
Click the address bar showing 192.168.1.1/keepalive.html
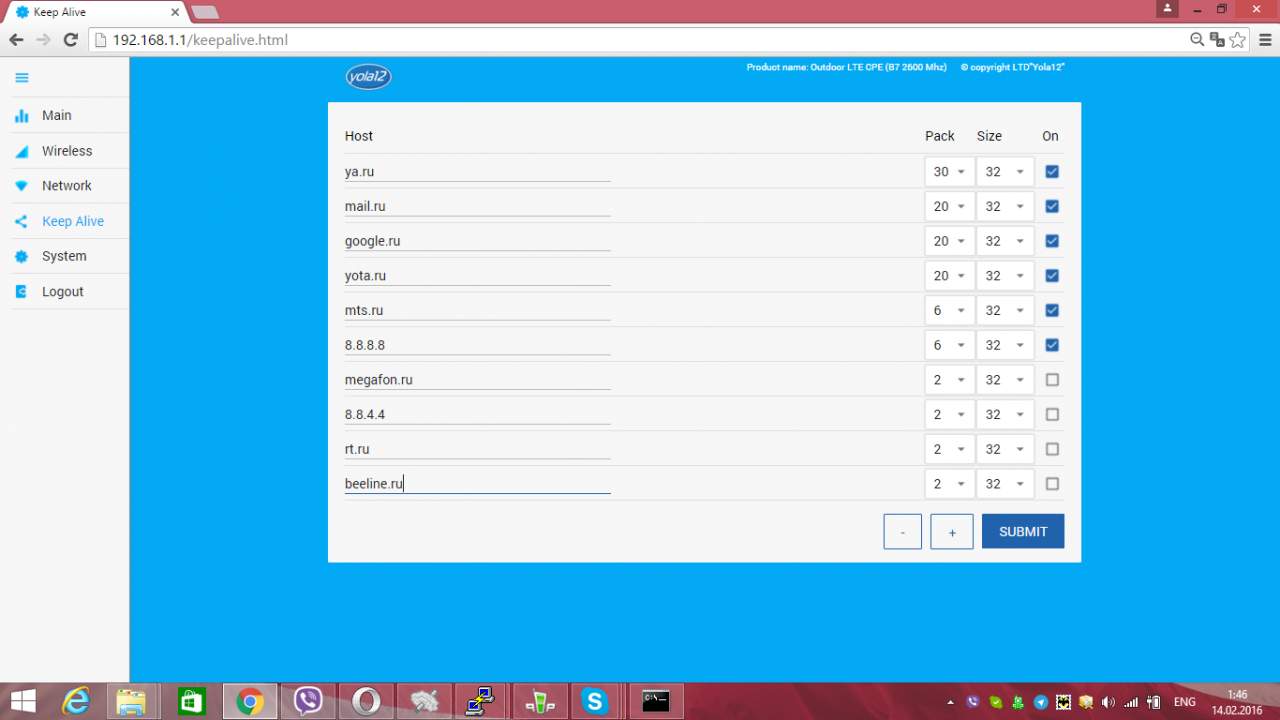640,40
